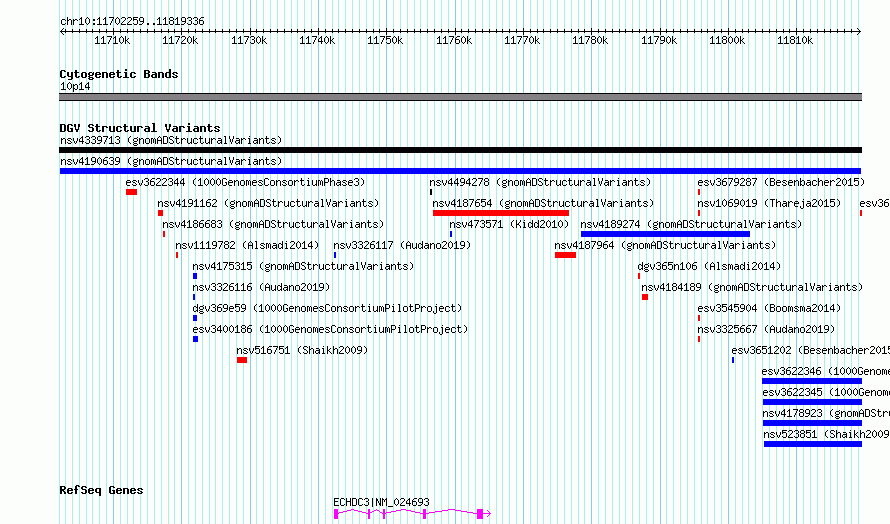Click the Cytogenetic Bands track title
The image size is (890, 524).
(x=119, y=74)
